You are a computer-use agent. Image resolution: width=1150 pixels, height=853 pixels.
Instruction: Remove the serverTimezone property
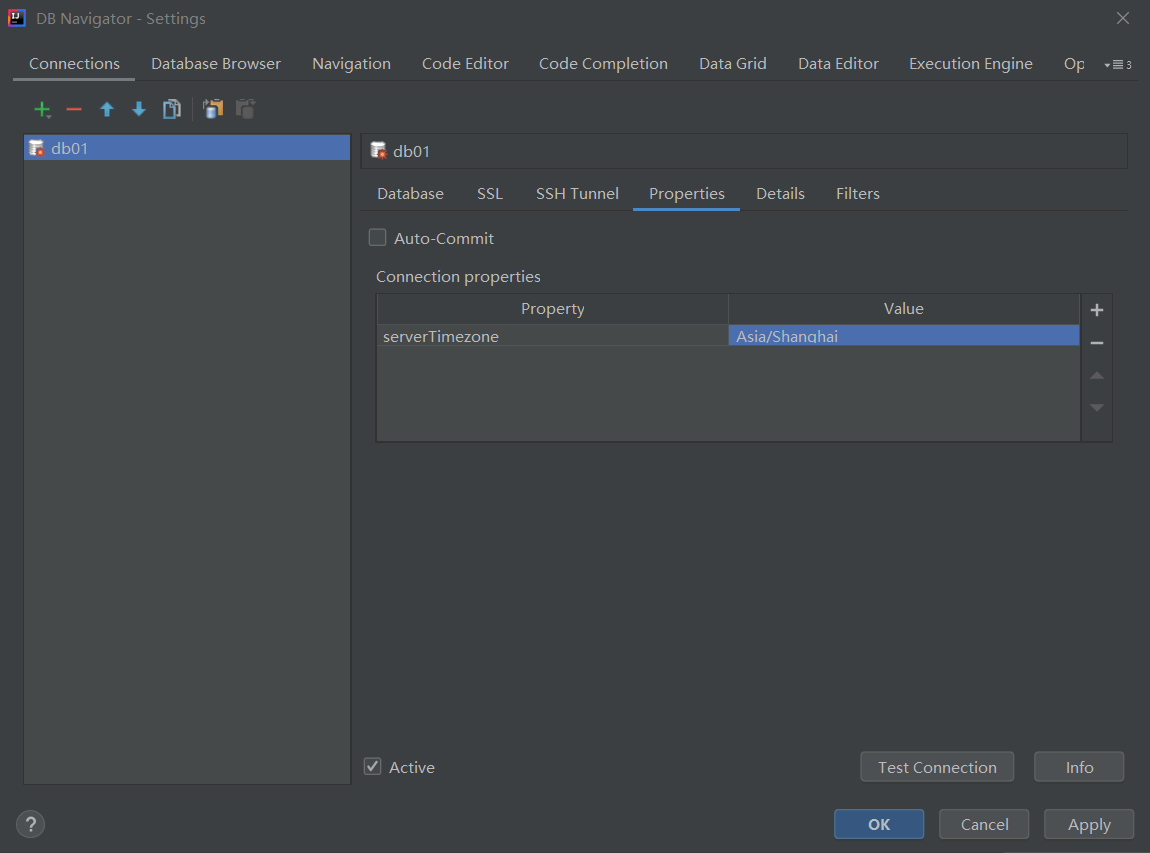(1096, 342)
